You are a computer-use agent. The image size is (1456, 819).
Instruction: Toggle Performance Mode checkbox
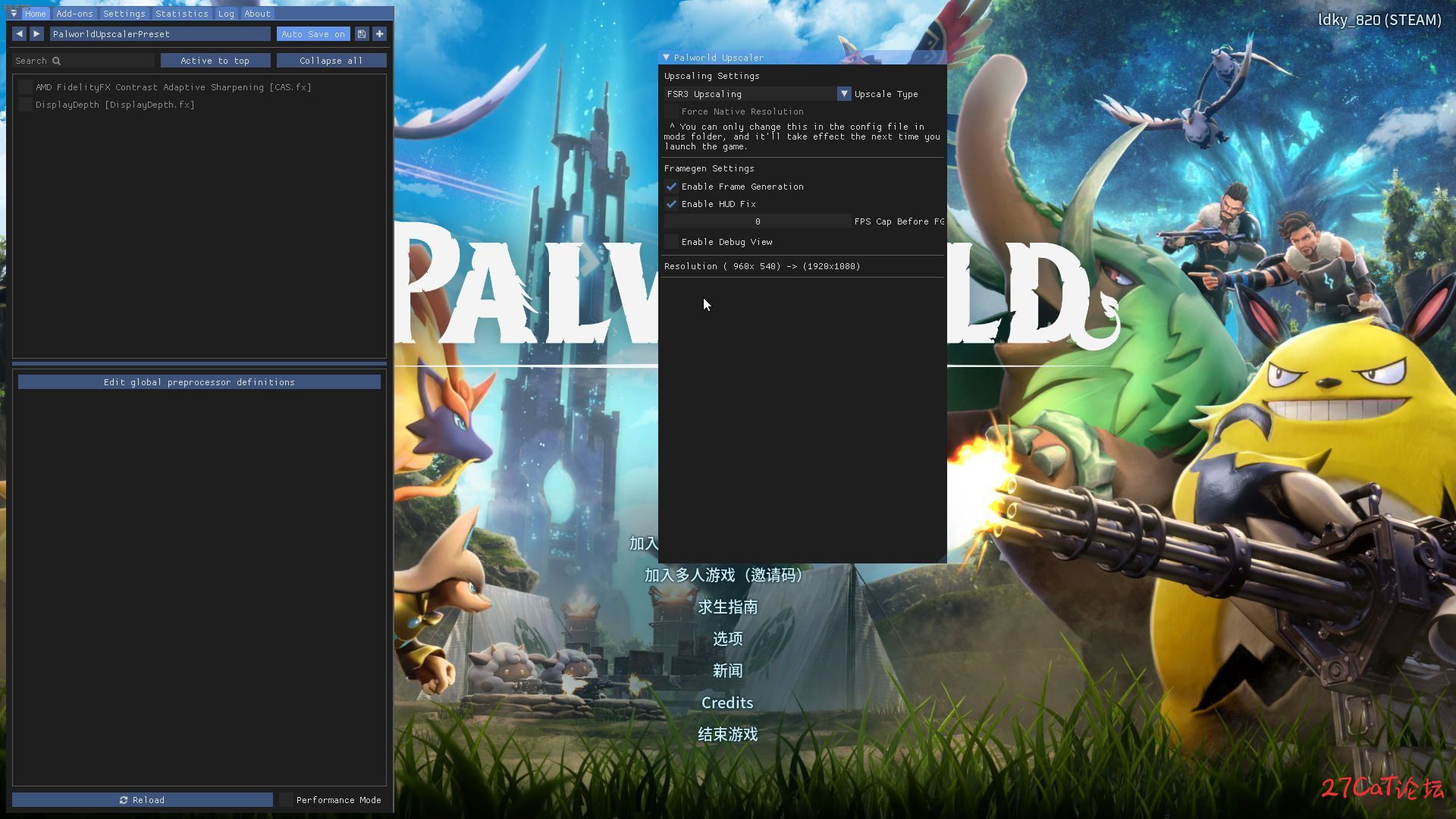coord(286,800)
